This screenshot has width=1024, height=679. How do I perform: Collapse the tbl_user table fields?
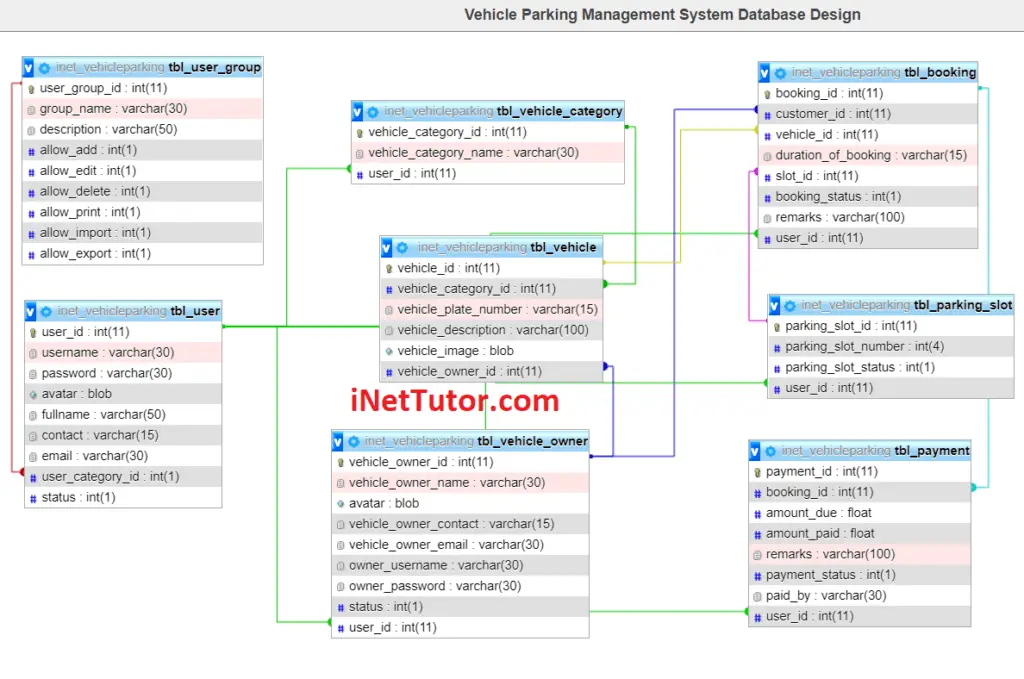tap(28, 311)
